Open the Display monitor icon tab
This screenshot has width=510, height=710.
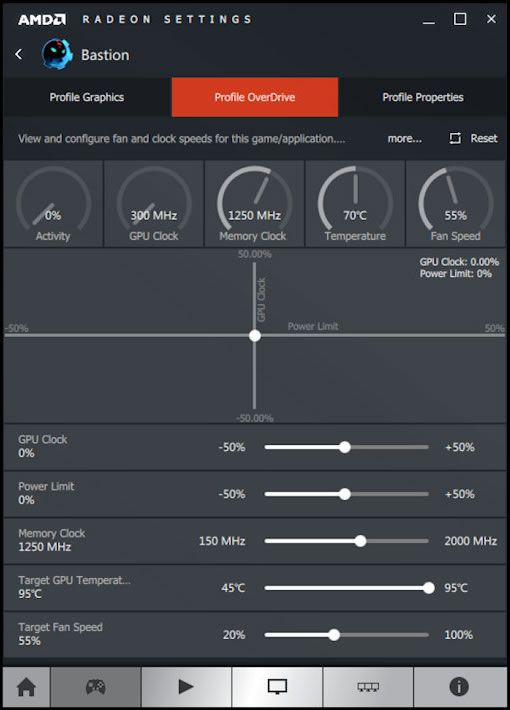(277, 686)
